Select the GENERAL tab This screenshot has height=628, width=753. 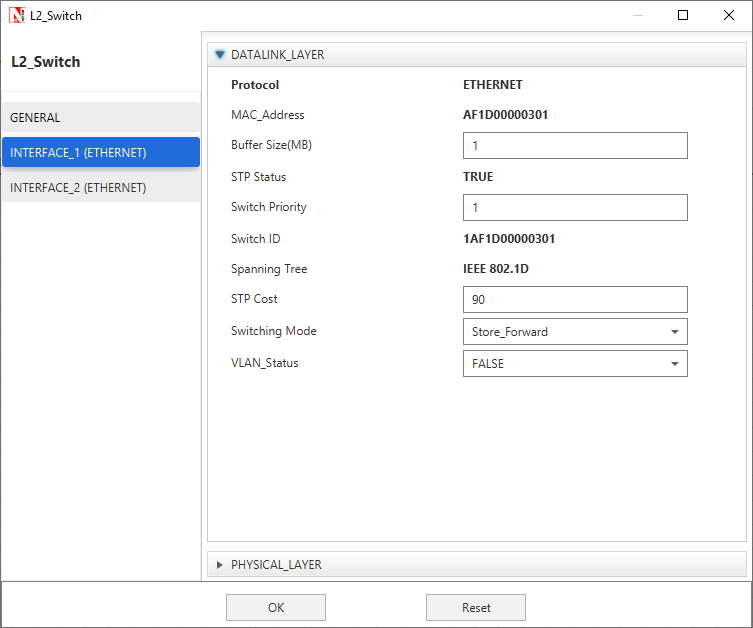[100, 118]
